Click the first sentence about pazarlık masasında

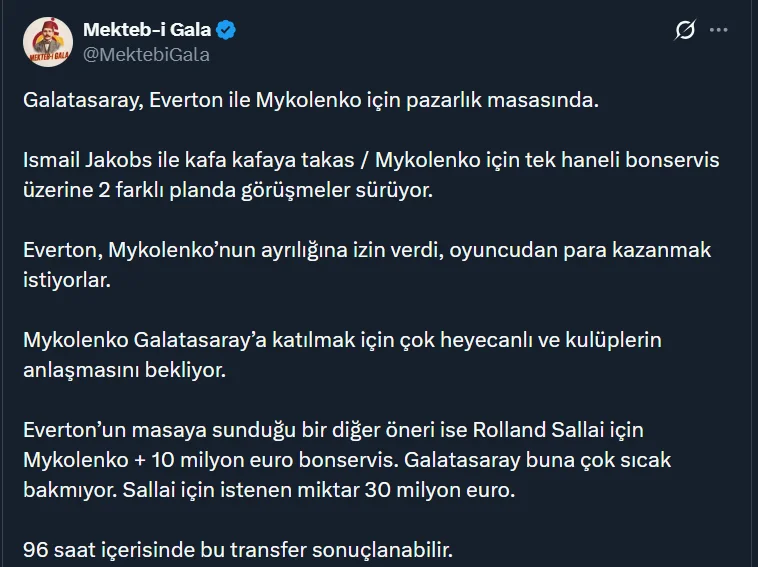tap(310, 102)
